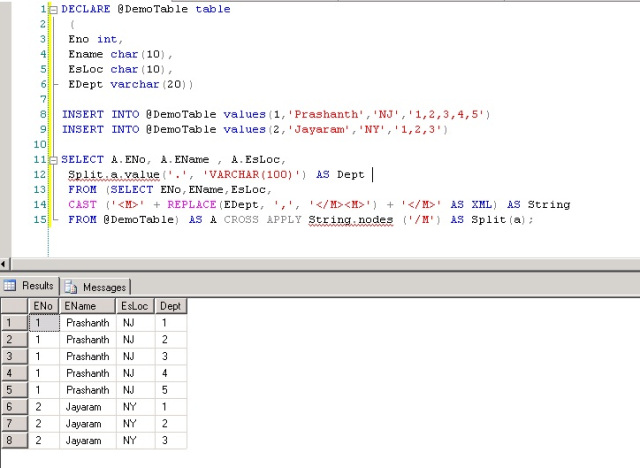Click the 'Prashanth' string literal on line 8
This screenshot has width=640, height=468.
click(x=326, y=114)
